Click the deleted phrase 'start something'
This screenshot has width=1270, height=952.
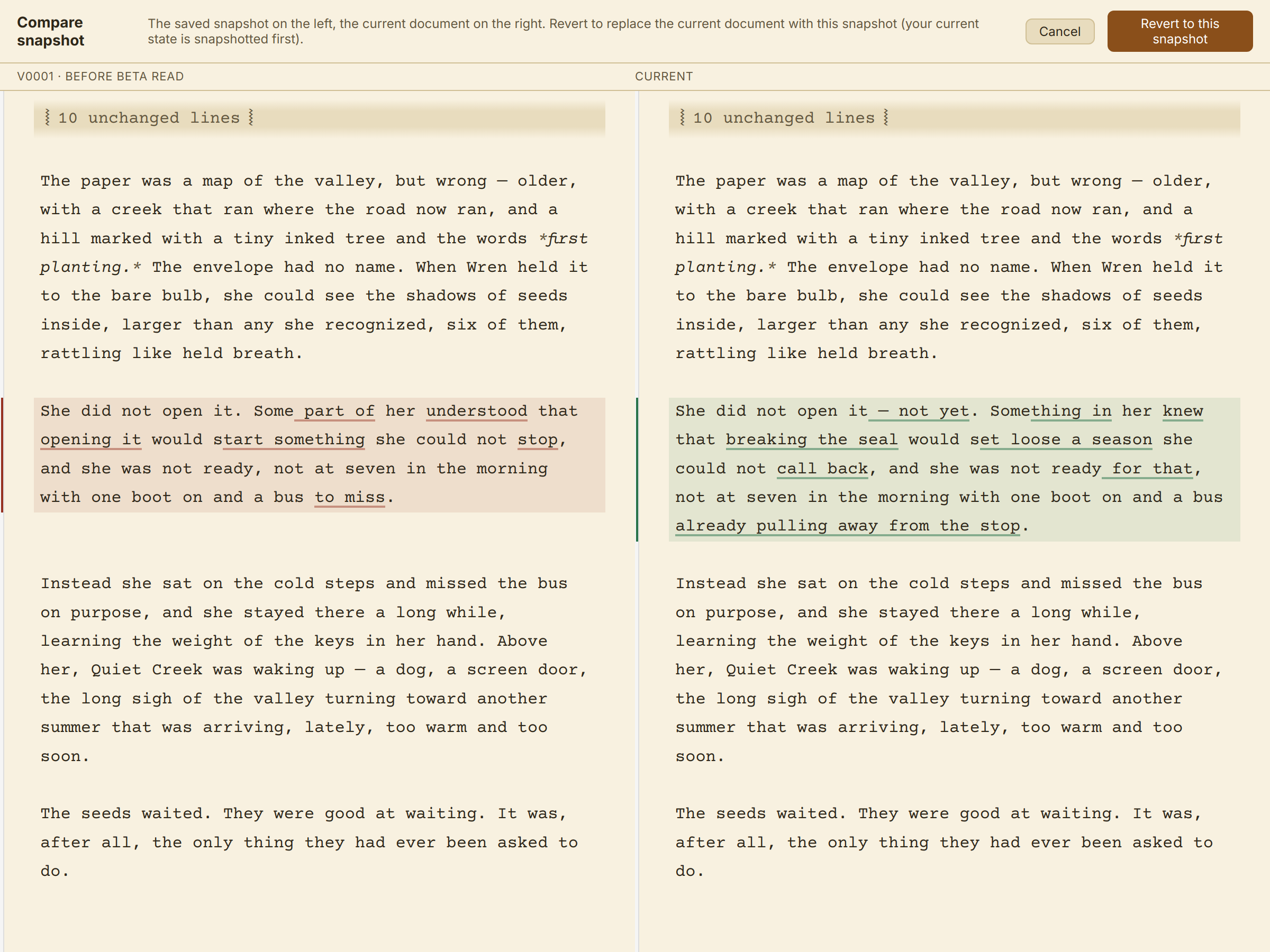click(289, 440)
